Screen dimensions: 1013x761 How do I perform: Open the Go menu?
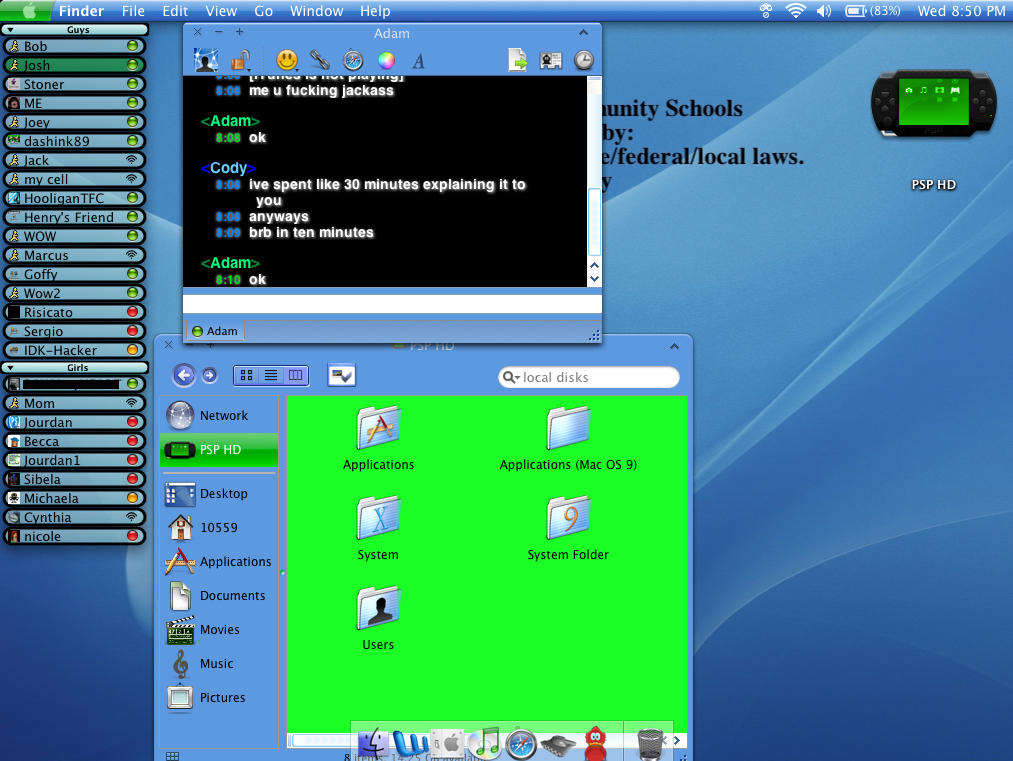click(x=264, y=11)
